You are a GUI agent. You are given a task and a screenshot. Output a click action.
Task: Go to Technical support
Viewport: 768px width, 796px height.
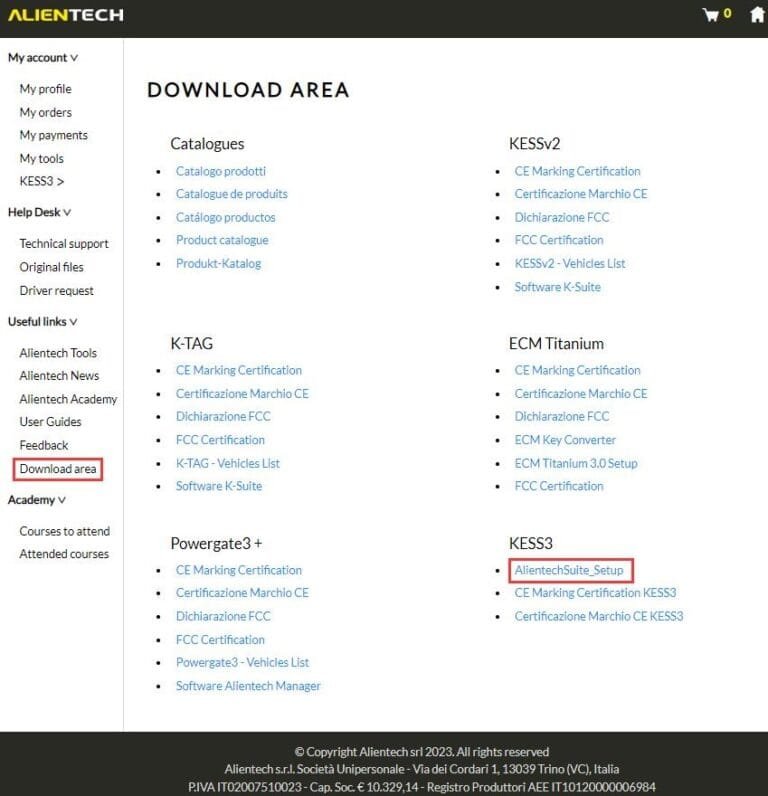click(x=64, y=244)
